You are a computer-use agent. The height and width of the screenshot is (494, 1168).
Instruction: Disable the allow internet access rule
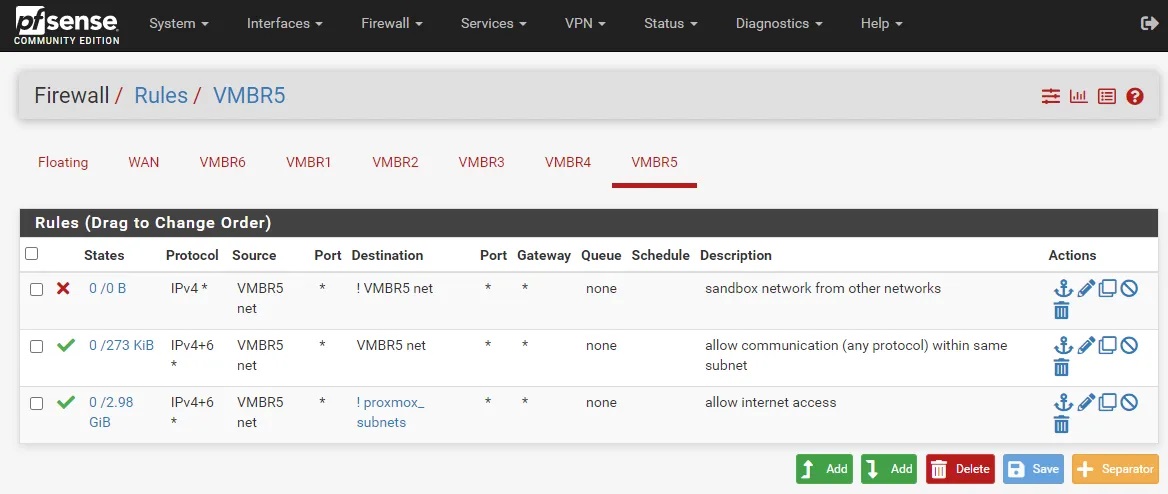click(1129, 402)
